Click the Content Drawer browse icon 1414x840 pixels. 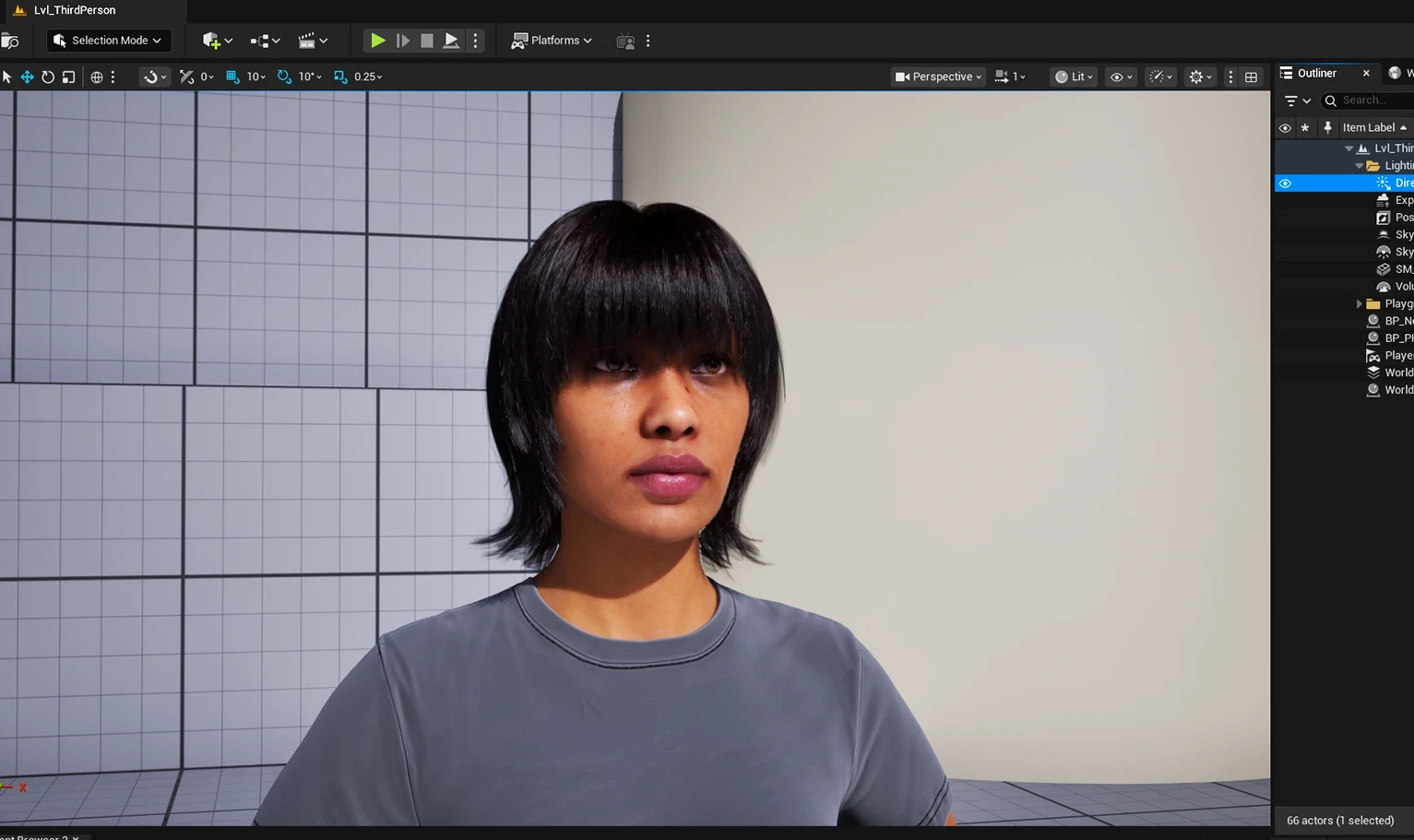(10, 41)
